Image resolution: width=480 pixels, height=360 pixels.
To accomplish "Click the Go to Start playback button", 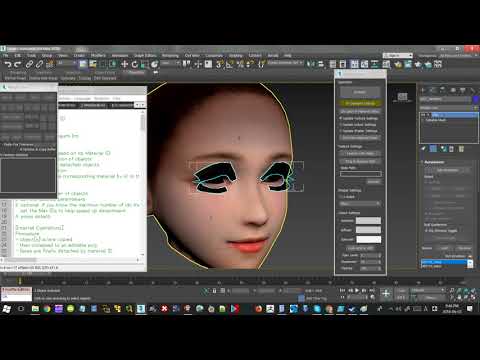I will pyautogui.click(x=342, y=290).
